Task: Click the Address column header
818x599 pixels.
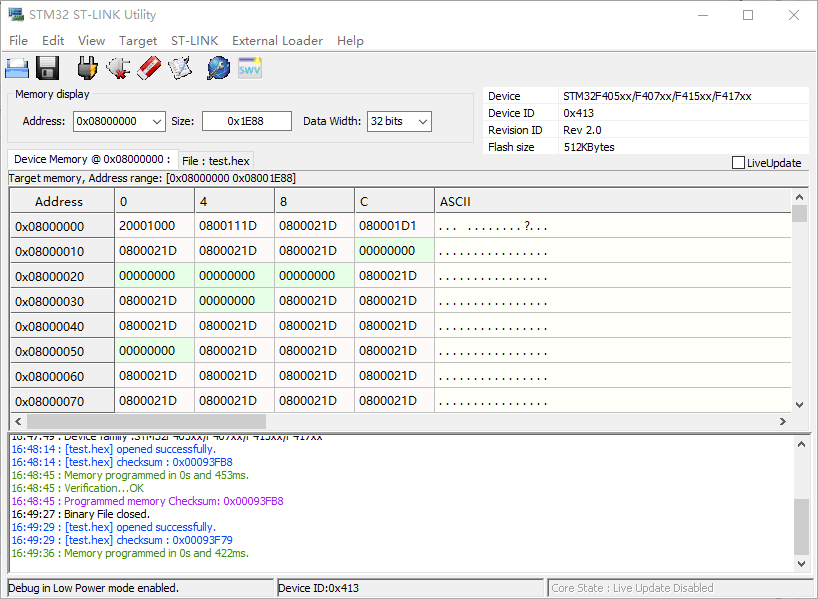Action: (x=62, y=201)
